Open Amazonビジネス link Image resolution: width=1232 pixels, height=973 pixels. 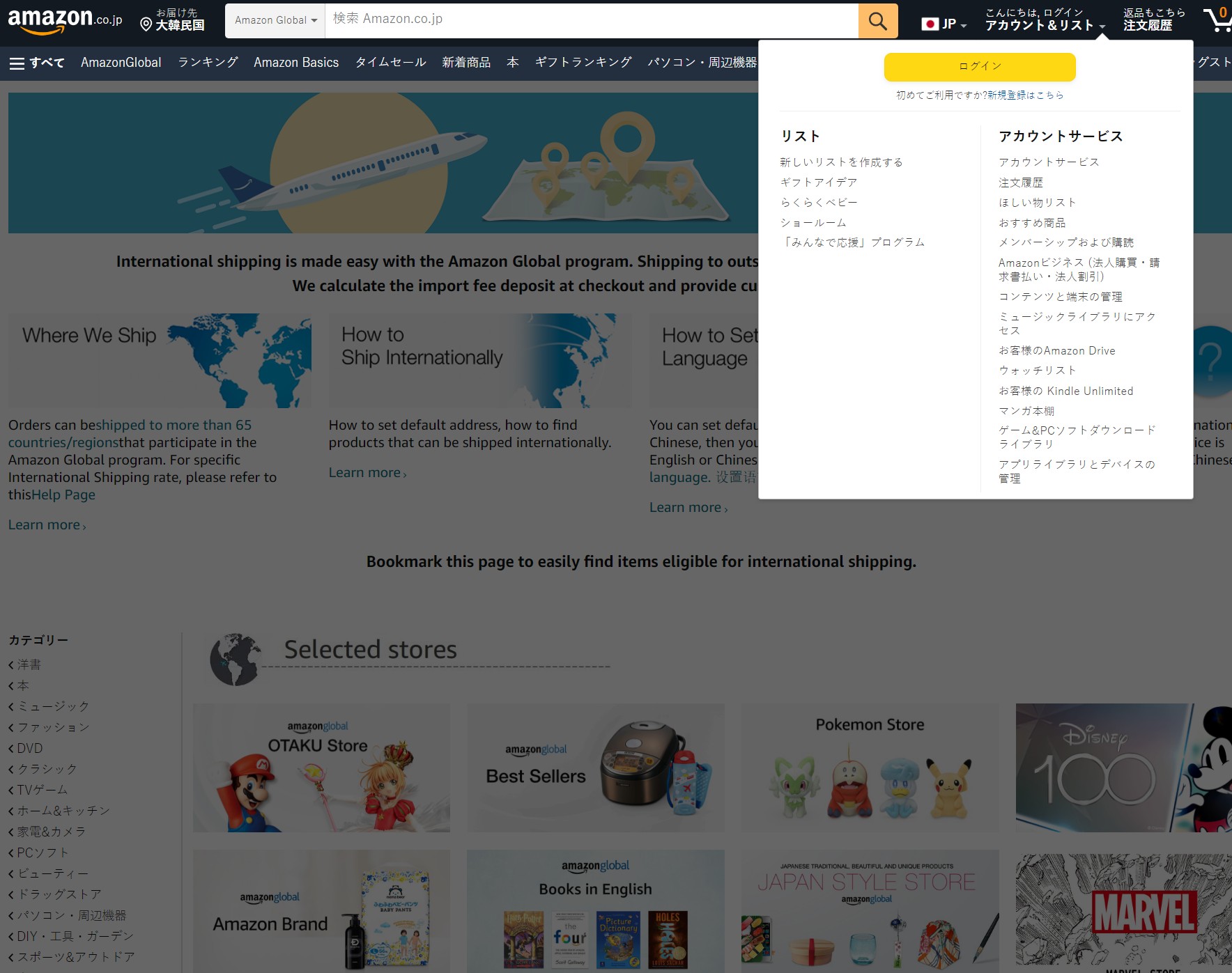[x=1079, y=270]
